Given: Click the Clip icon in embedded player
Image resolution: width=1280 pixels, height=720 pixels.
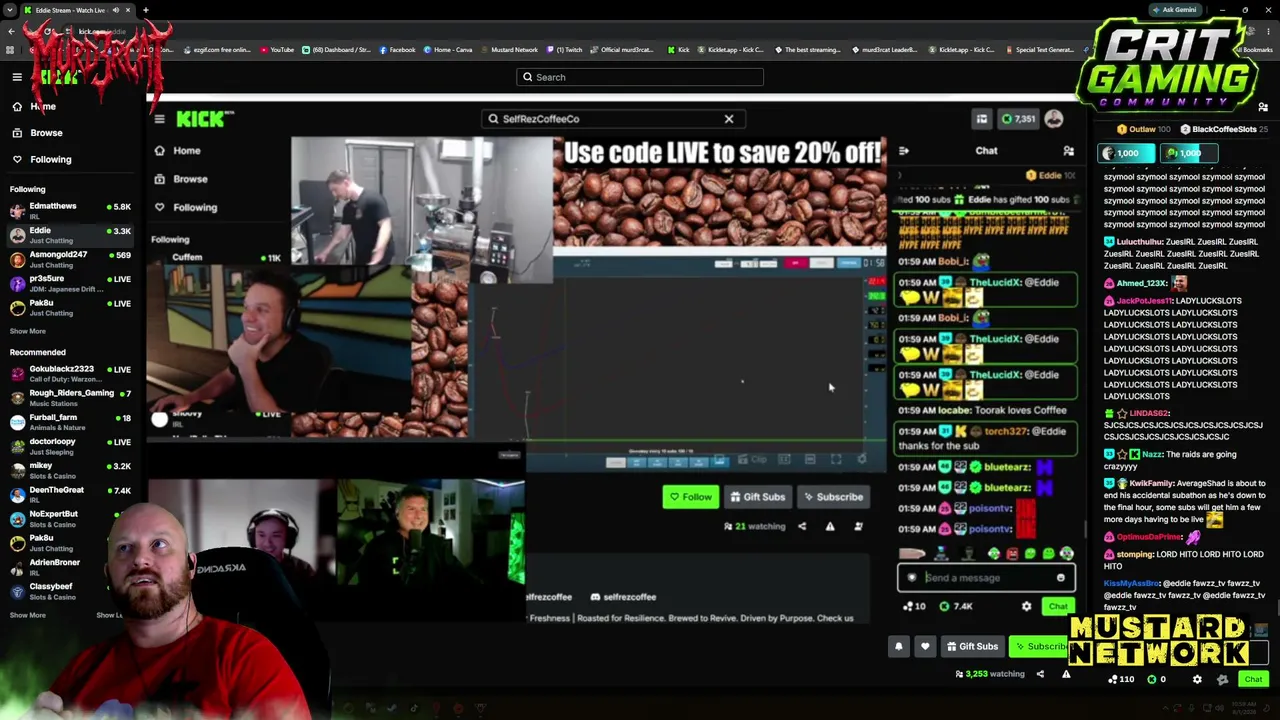Looking at the screenshot, I should tap(752, 460).
